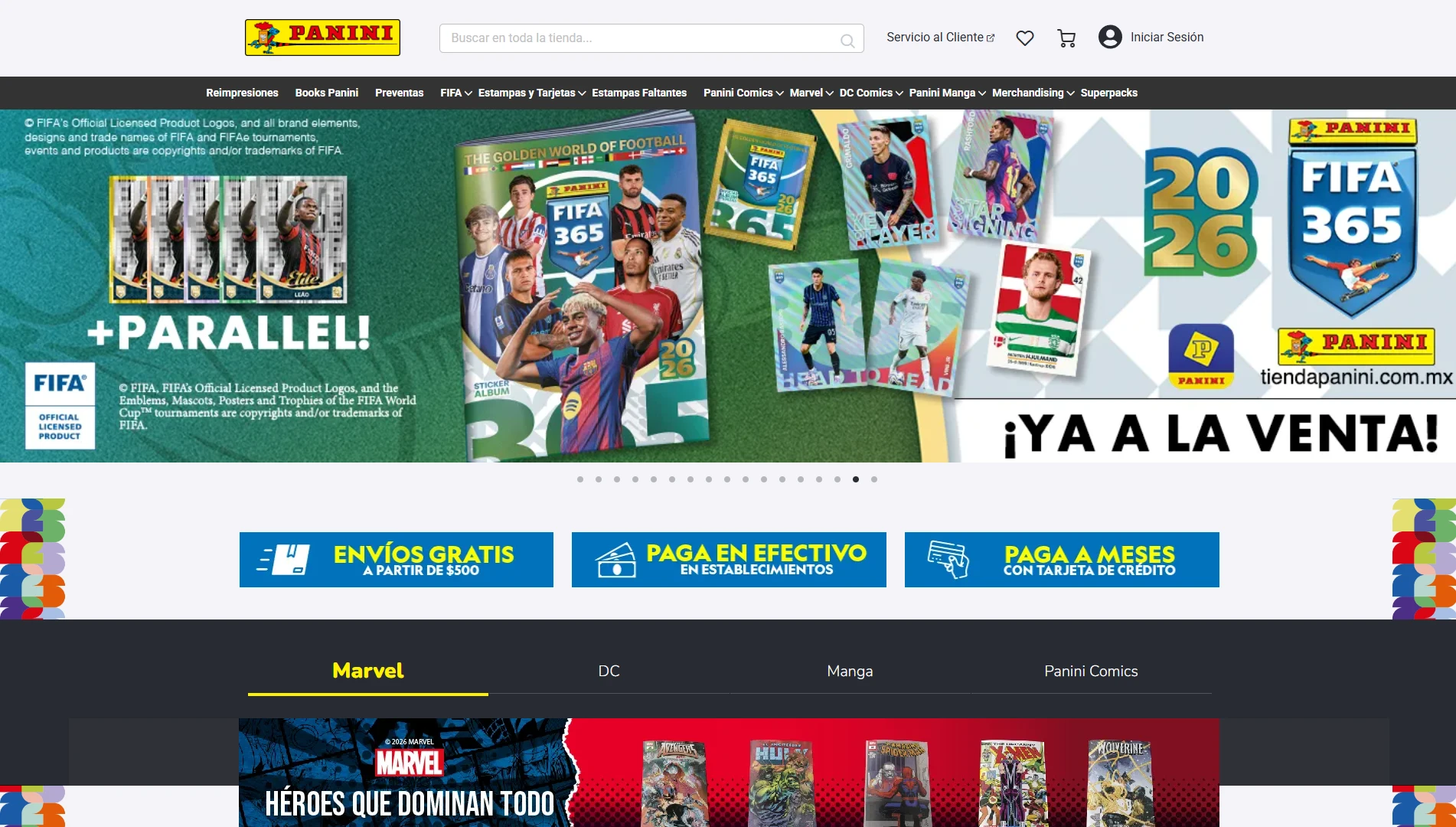Switch to the DC tab

click(609, 672)
